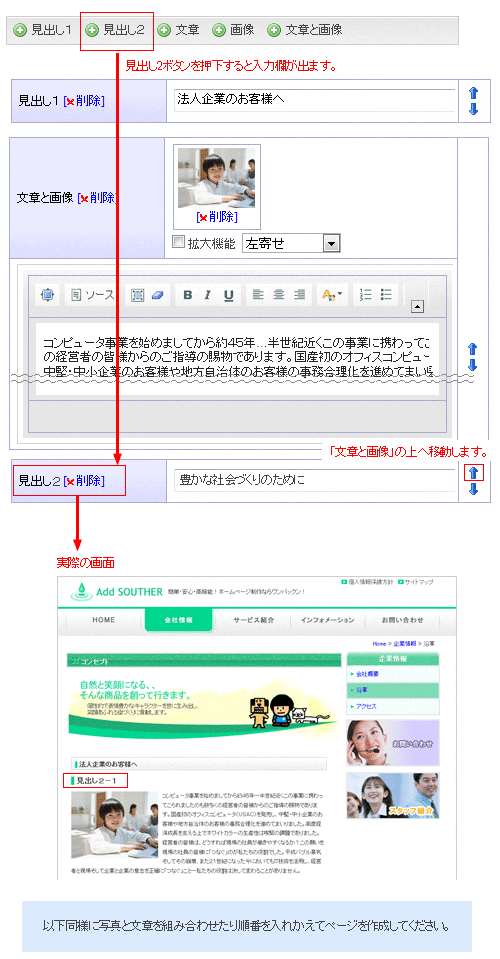Viewport: 500px width, 959px height.
Task: Enable the 拡大機能 checkbox
Action: (x=178, y=242)
